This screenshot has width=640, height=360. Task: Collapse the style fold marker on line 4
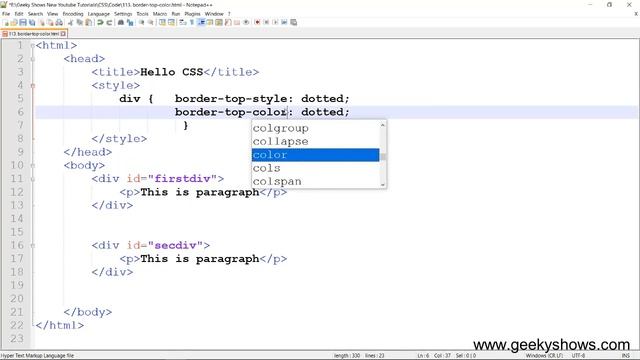click(x=33, y=86)
